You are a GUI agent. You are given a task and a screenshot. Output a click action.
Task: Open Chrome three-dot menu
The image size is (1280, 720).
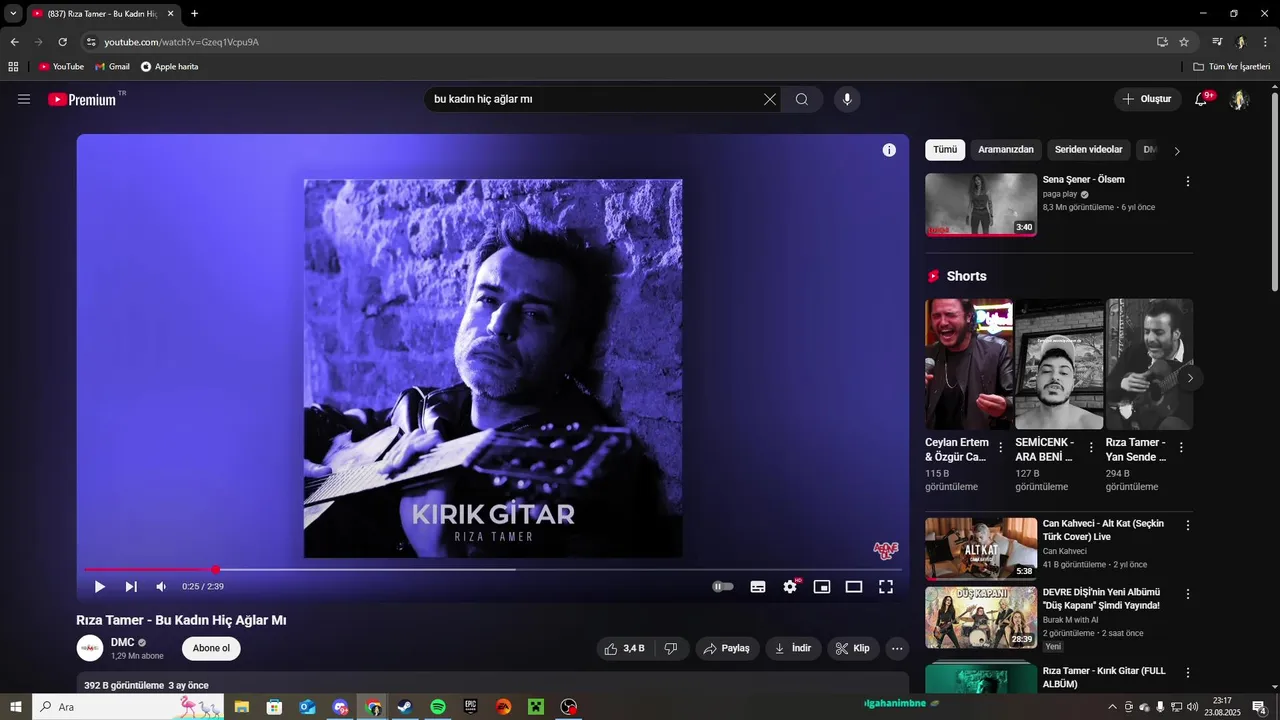1266,42
